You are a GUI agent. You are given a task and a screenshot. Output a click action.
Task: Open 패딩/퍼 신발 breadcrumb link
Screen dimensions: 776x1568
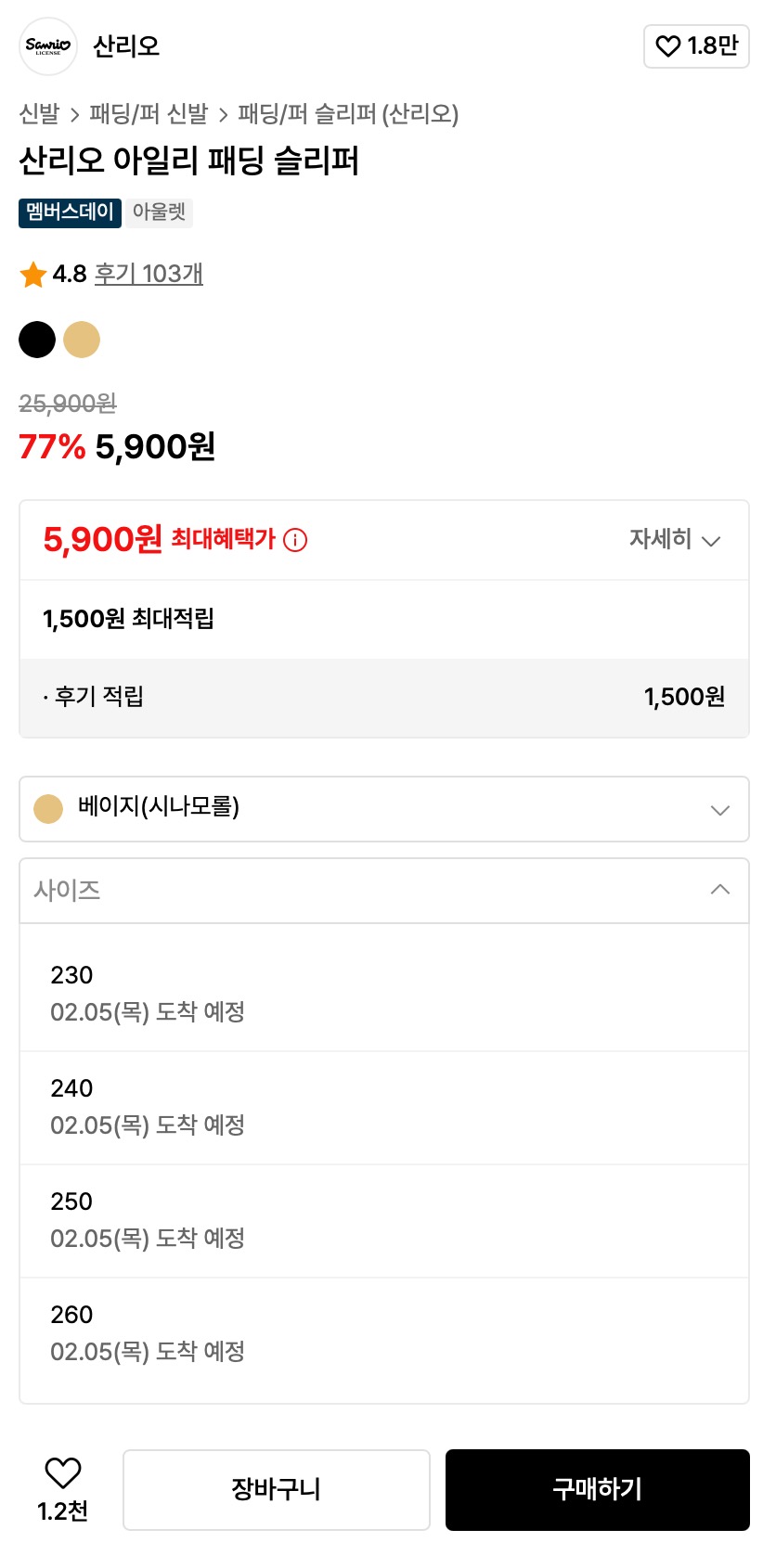[x=149, y=114]
